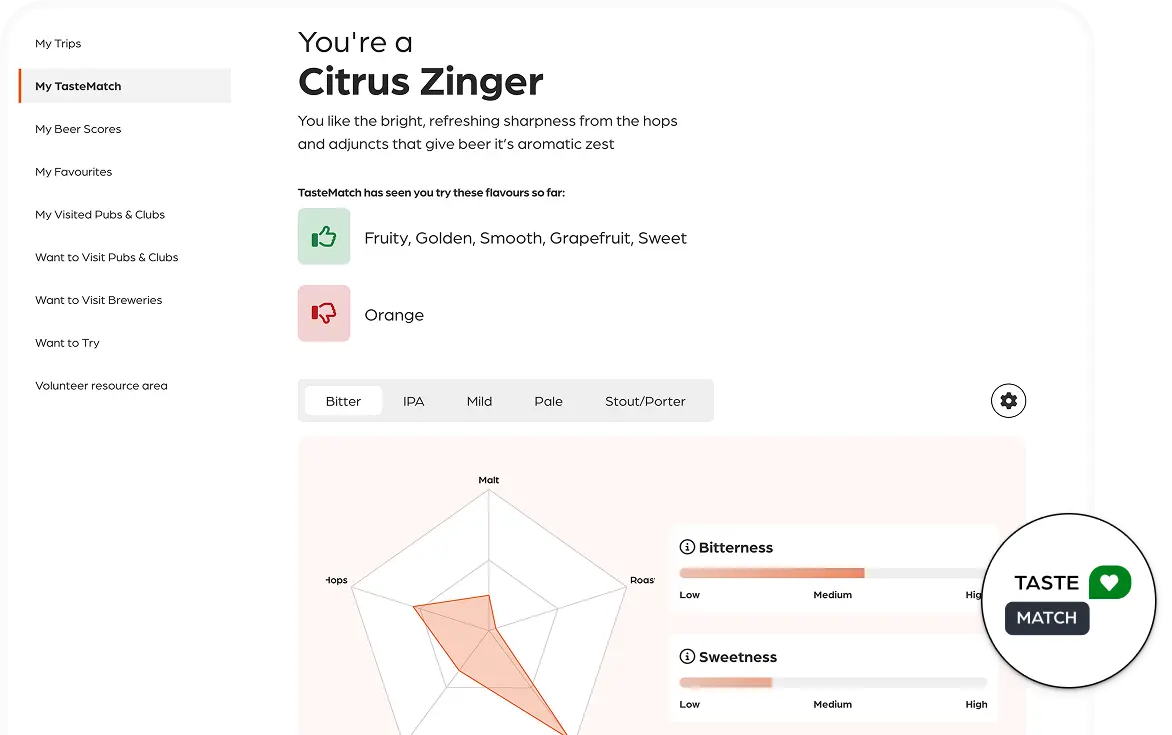Open the Stout/Porter tab
Screen dimensions: 1172x735
click(645, 401)
